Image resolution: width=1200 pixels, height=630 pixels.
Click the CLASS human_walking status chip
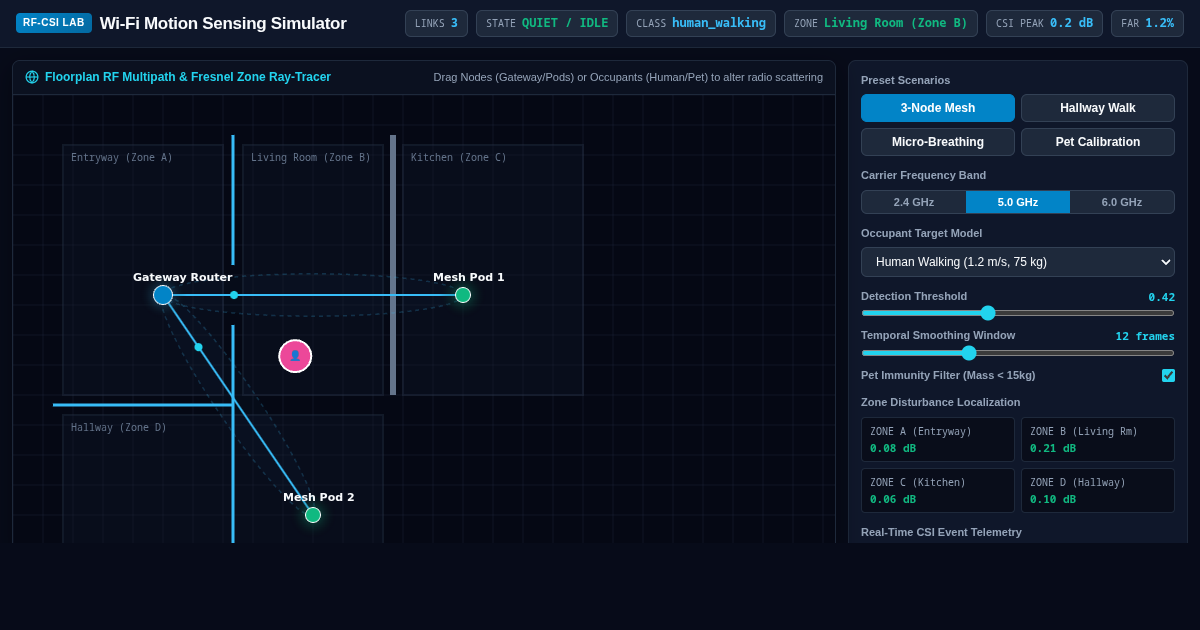(701, 23)
